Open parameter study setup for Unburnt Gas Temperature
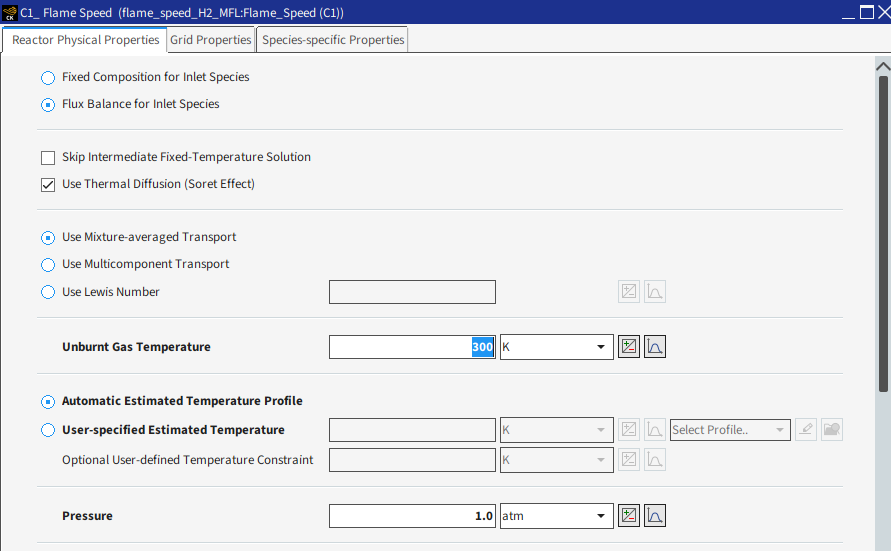Viewport: 891px width, 551px height. click(x=628, y=347)
